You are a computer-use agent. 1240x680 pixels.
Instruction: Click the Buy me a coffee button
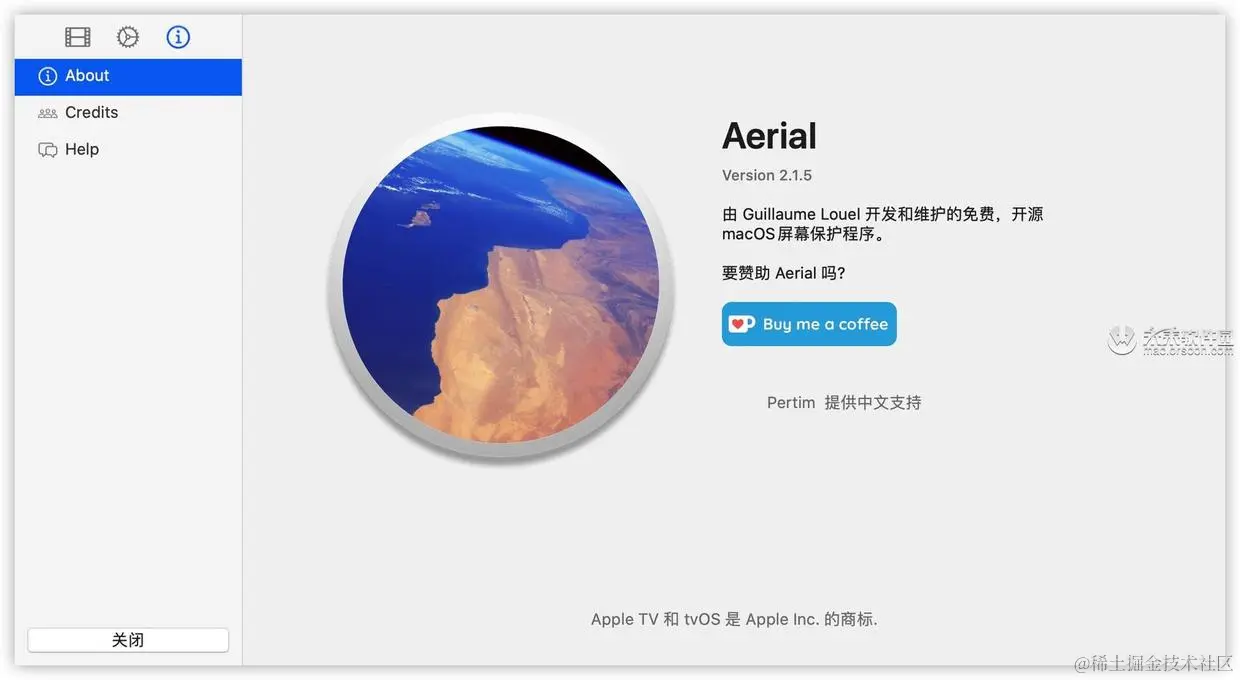[x=809, y=324]
